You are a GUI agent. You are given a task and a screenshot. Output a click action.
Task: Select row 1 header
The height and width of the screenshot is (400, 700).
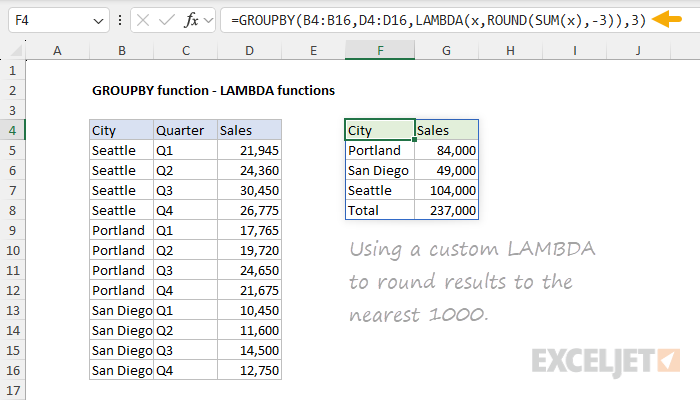point(12,71)
